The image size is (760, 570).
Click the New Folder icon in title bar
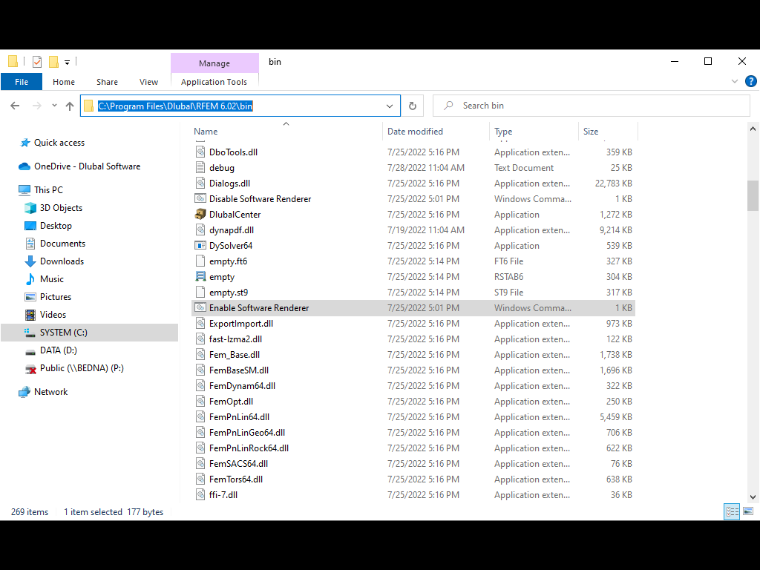coord(54,62)
